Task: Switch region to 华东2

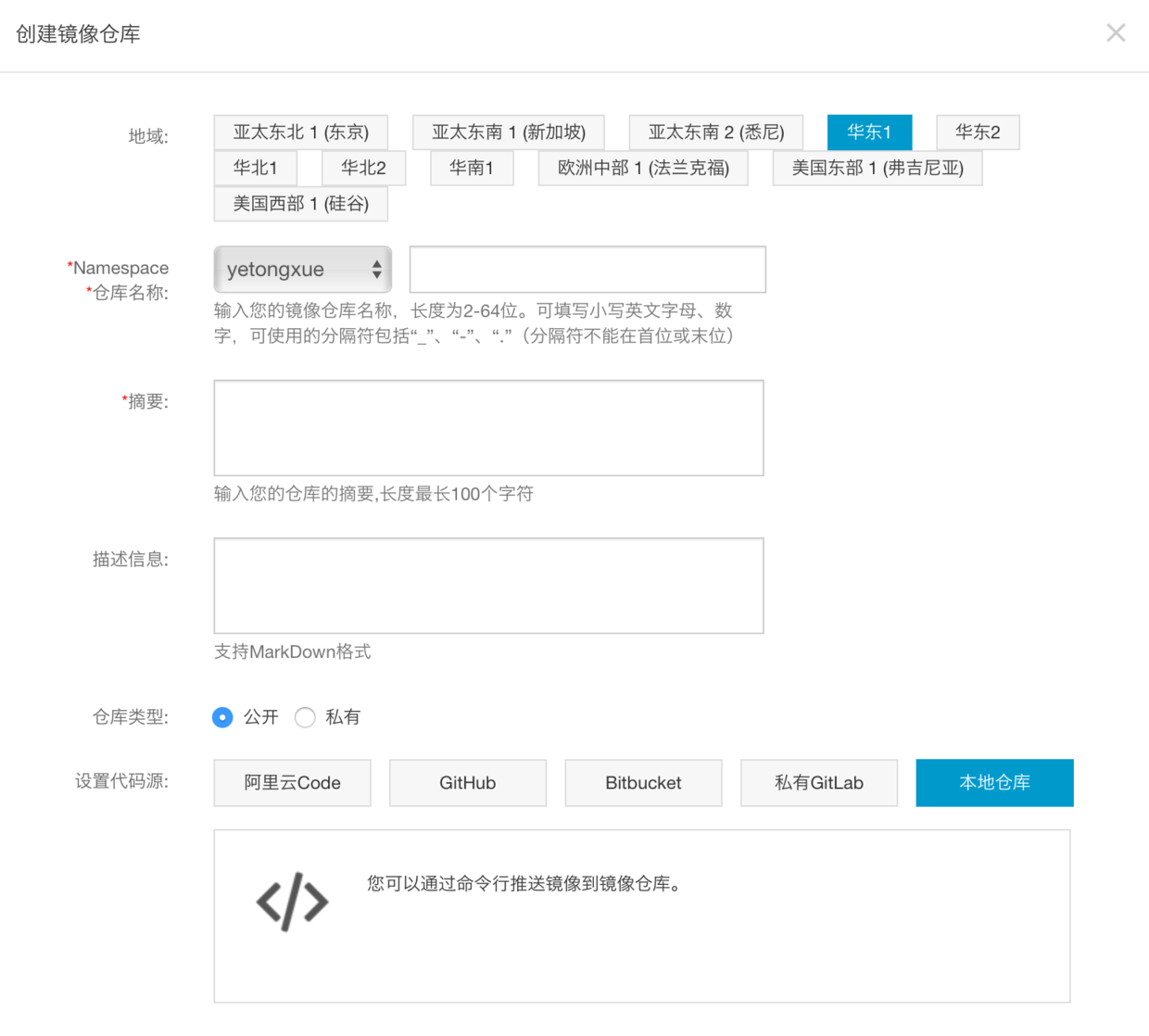Action: tap(978, 133)
